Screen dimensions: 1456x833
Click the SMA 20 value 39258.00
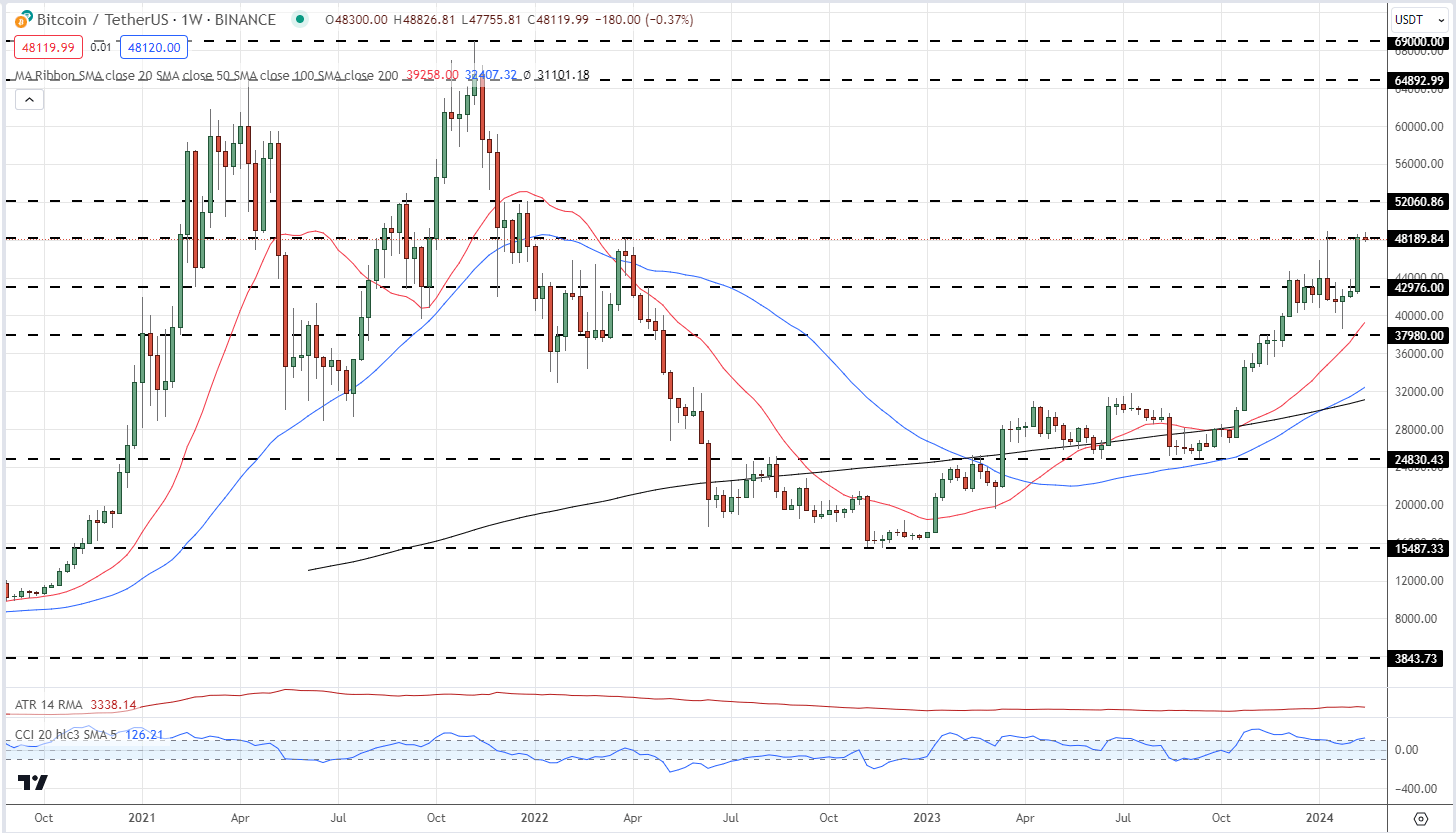pyautogui.click(x=433, y=75)
